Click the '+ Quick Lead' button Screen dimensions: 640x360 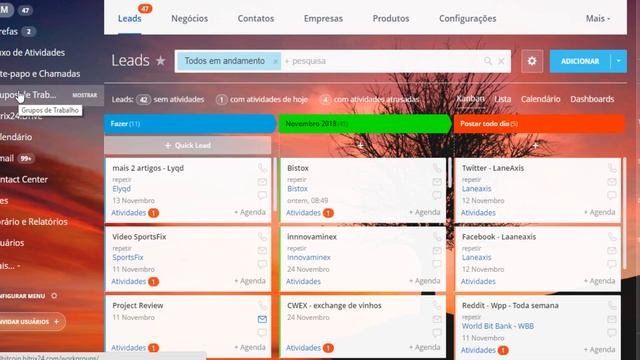tap(188, 145)
